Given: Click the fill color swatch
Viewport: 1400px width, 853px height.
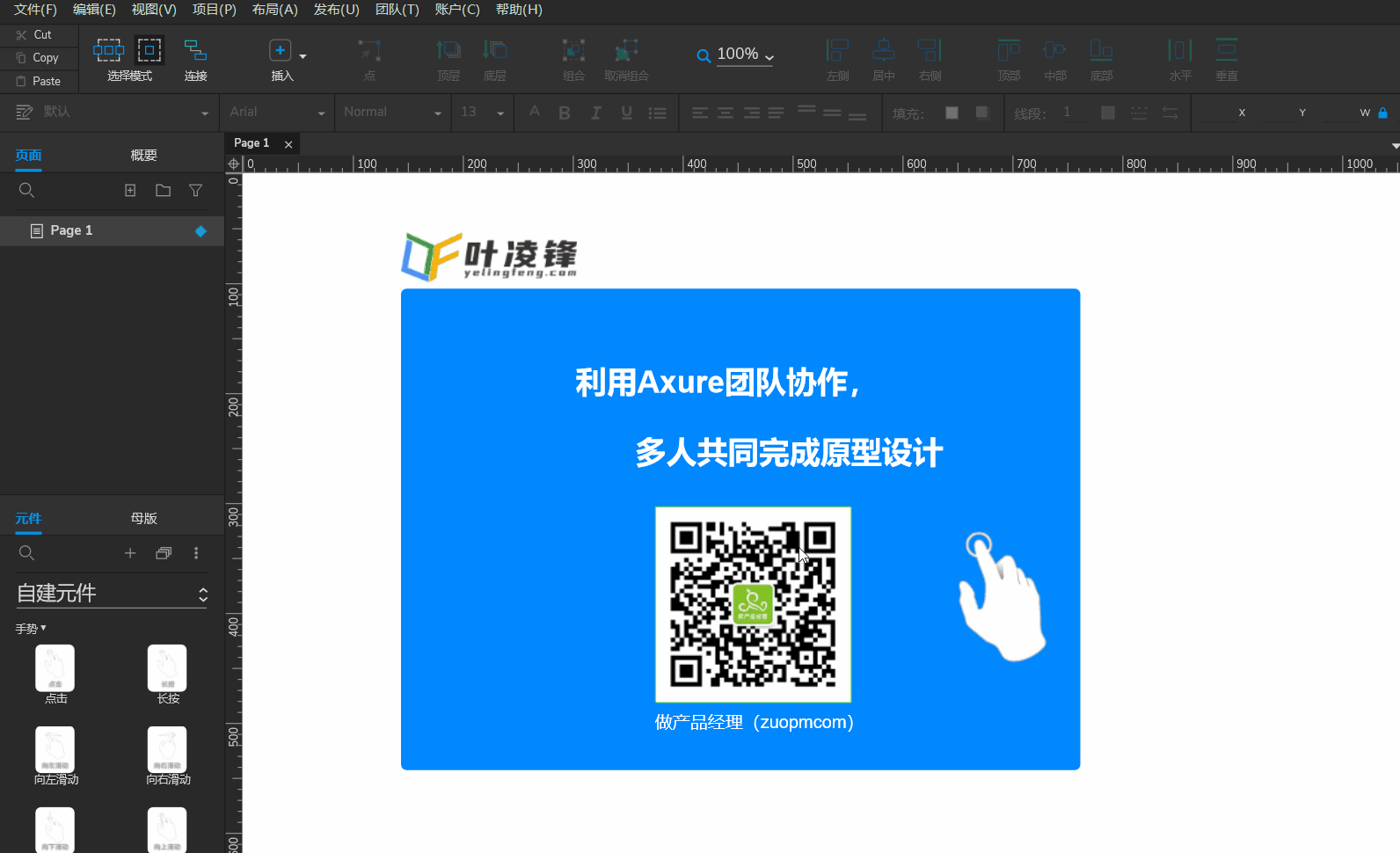Looking at the screenshot, I should pos(952,113).
